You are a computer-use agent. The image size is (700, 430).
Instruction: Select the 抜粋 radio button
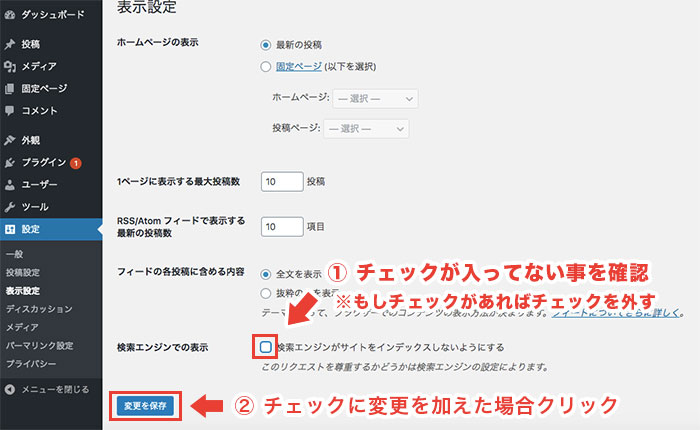[266, 293]
